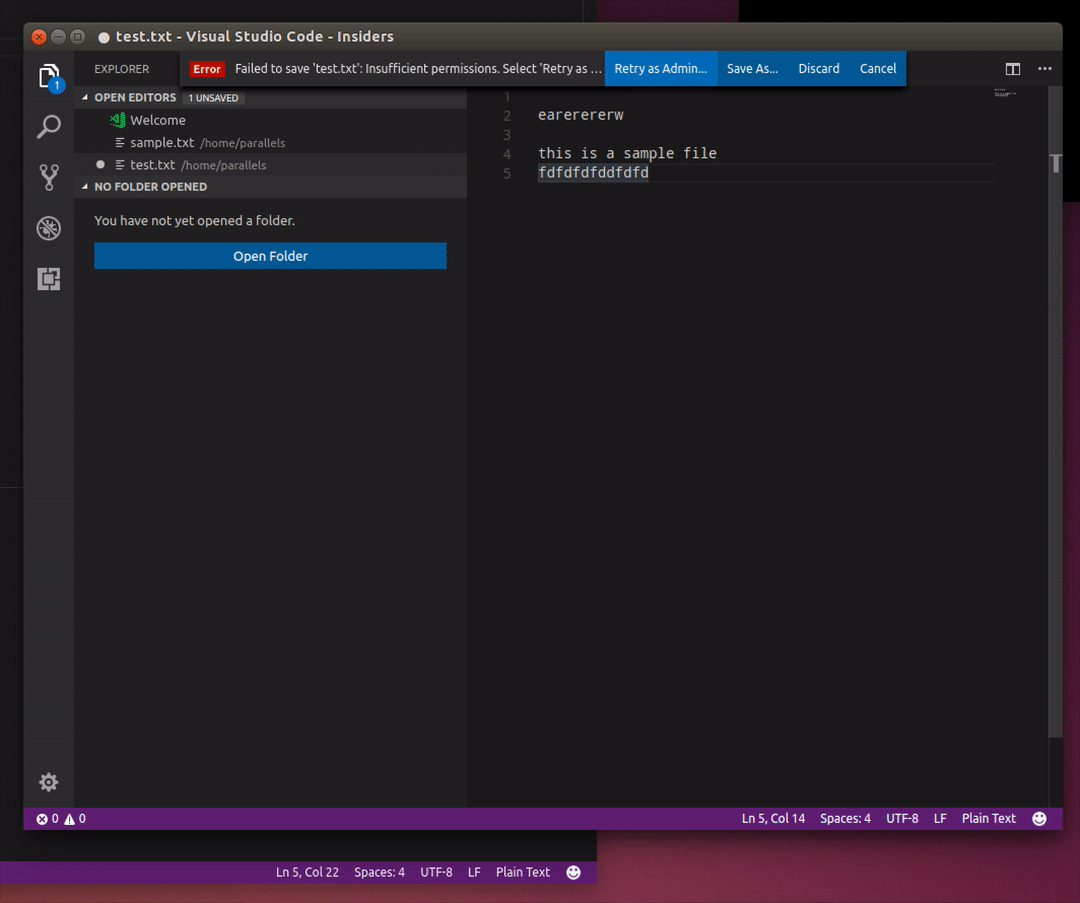Open the Manage gear menu
This screenshot has width=1080, height=903.
click(49, 782)
